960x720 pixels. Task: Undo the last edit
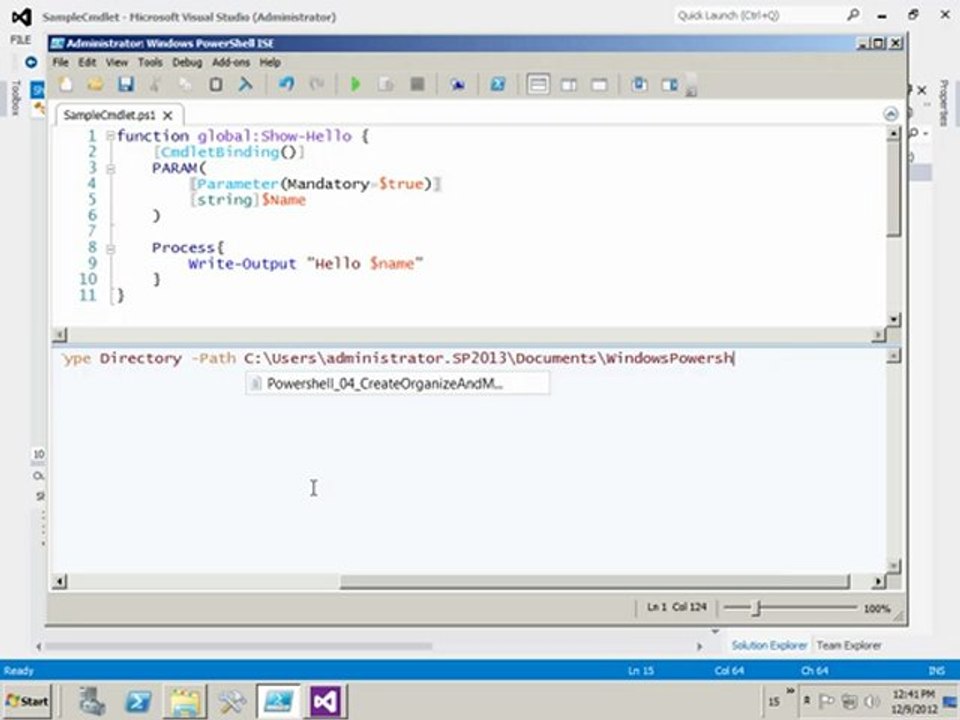click(x=286, y=84)
